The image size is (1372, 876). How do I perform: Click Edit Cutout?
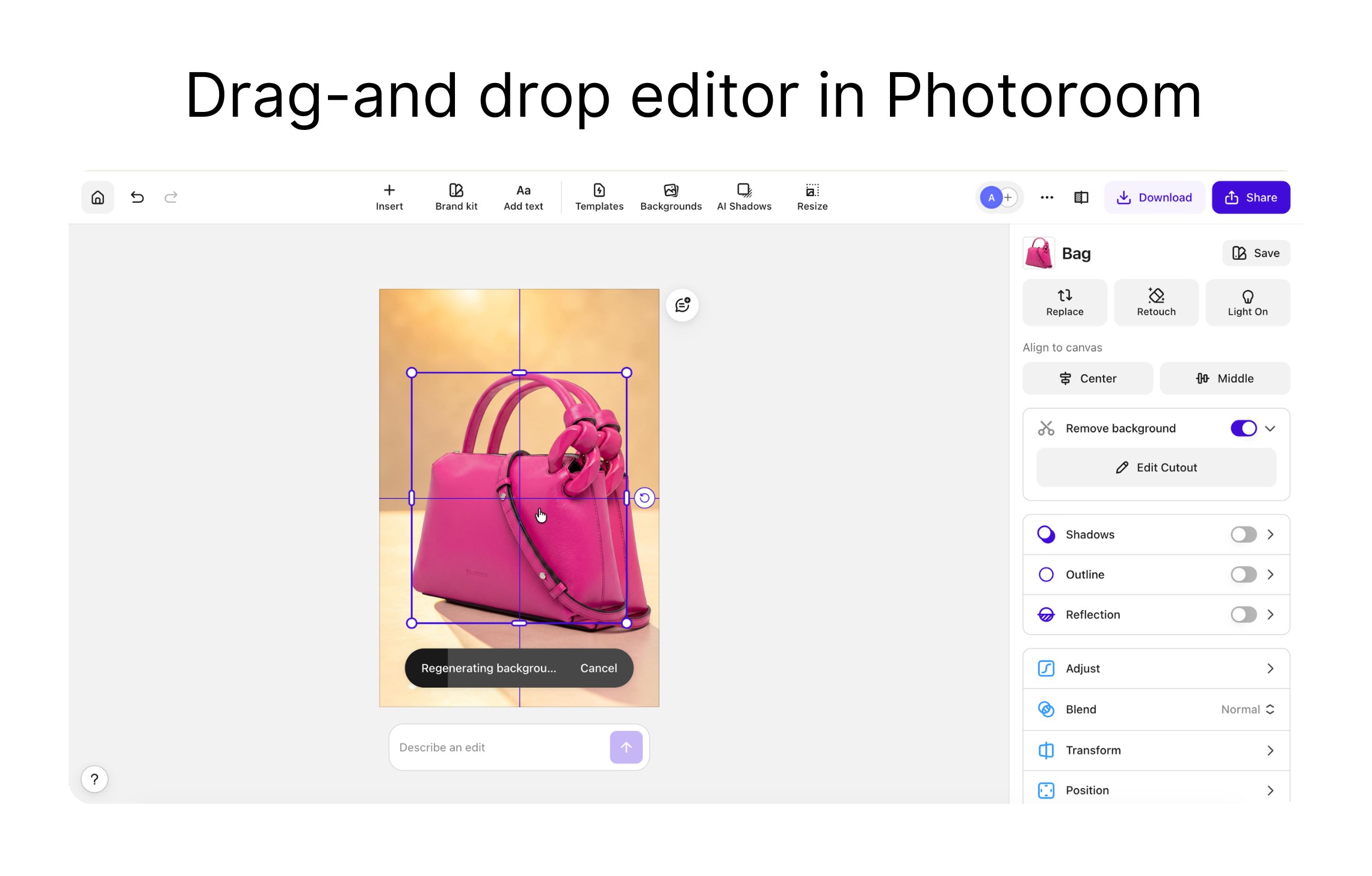point(1156,467)
